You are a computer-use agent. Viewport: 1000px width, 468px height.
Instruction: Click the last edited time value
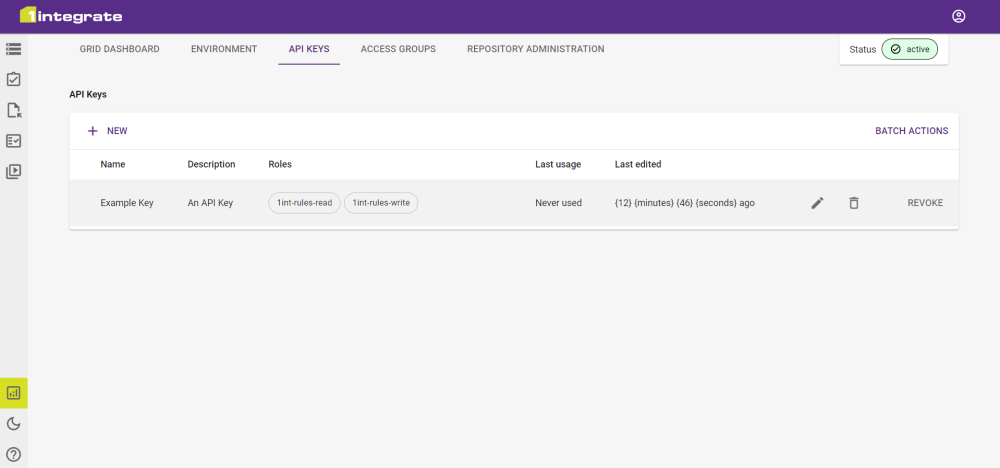[685, 203]
